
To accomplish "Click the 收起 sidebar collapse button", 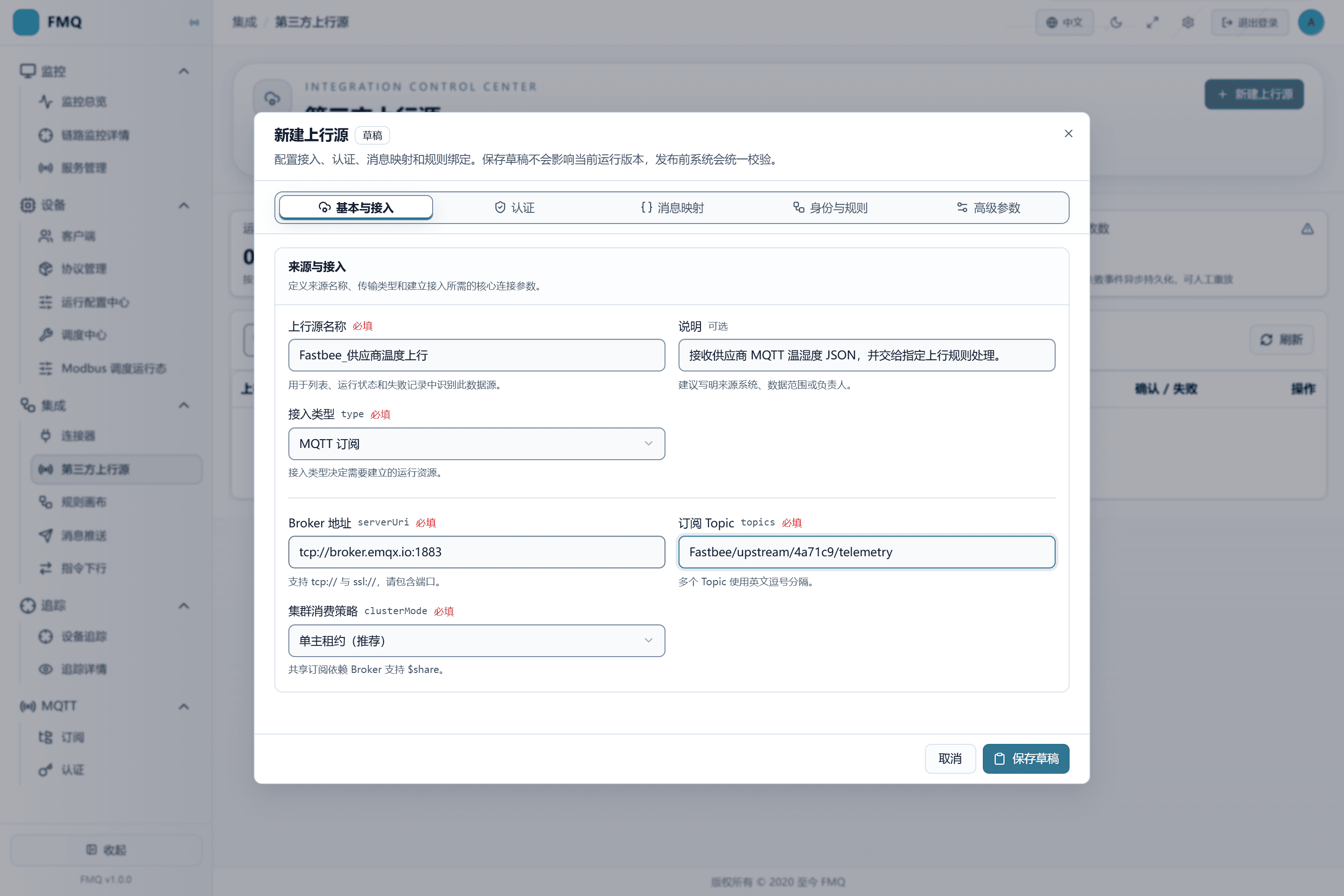I will click(x=106, y=850).
